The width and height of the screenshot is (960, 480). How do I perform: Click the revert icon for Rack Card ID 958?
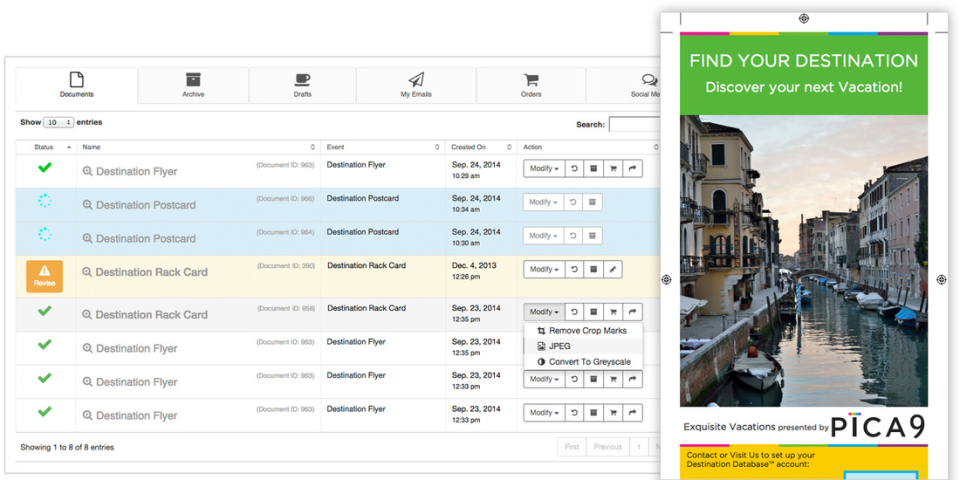pos(574,312)
